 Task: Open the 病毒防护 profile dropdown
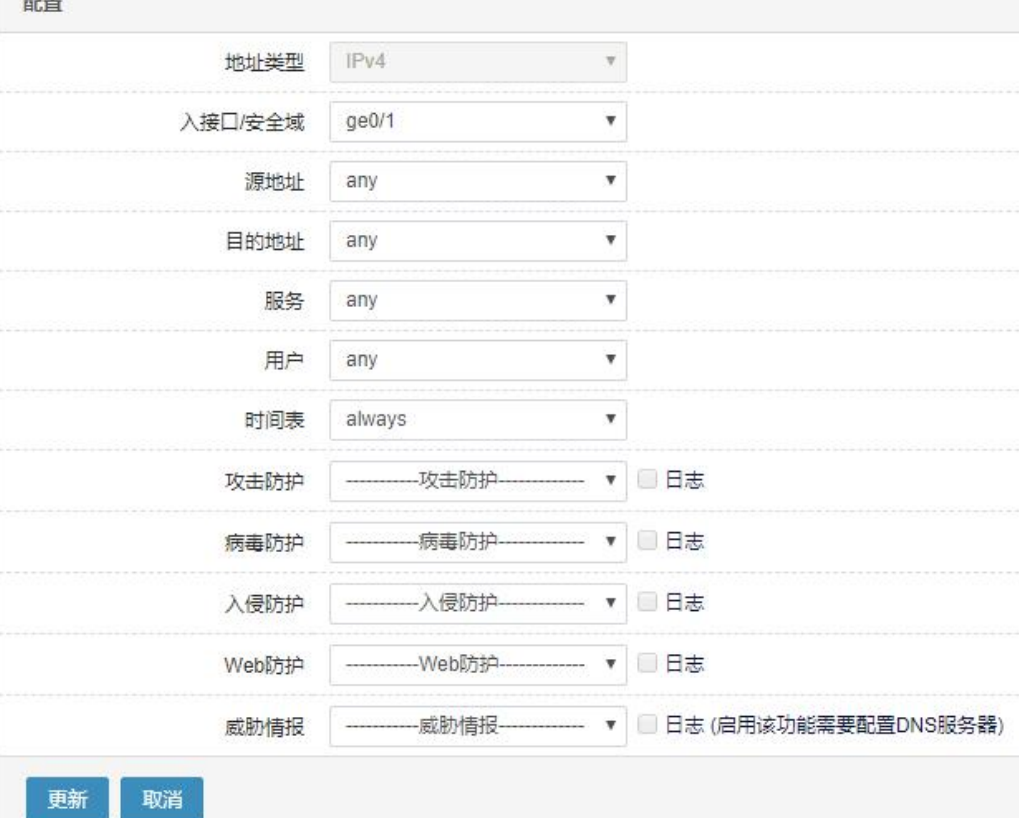point(478,543)
